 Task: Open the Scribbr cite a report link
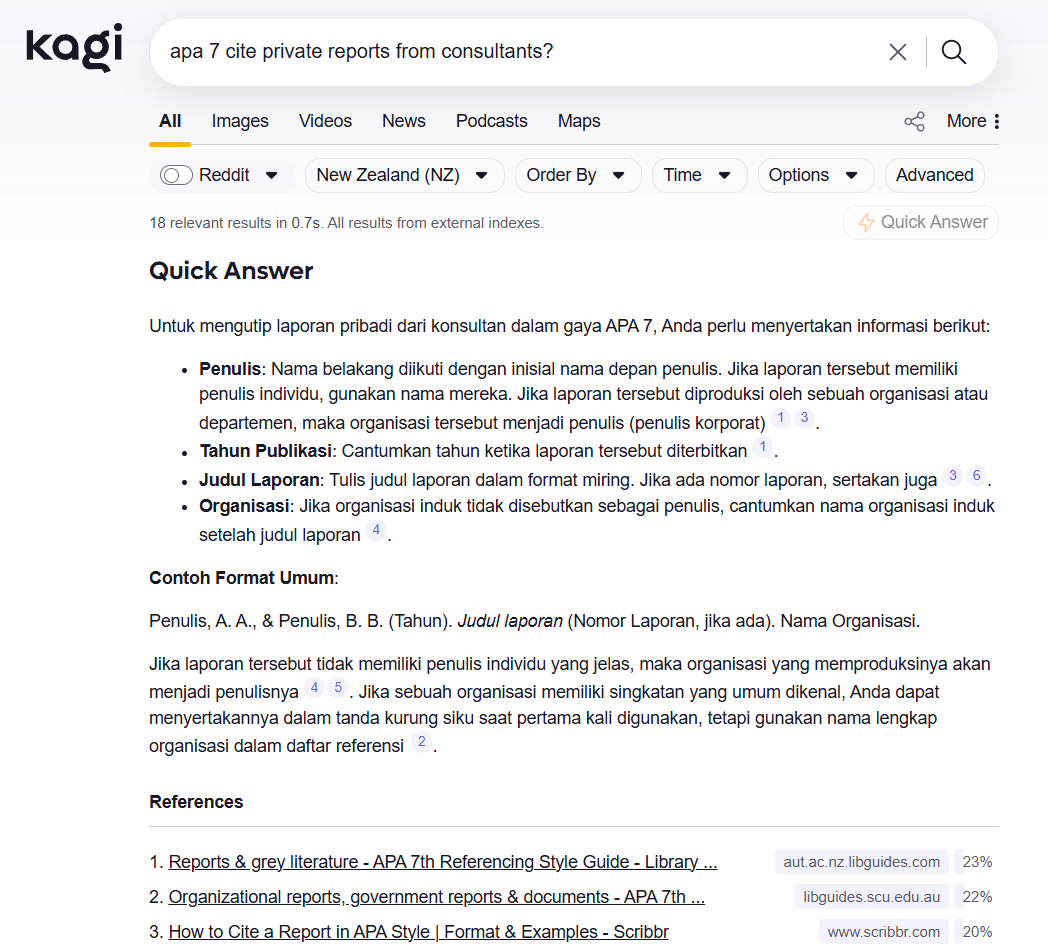pos(418,932)
